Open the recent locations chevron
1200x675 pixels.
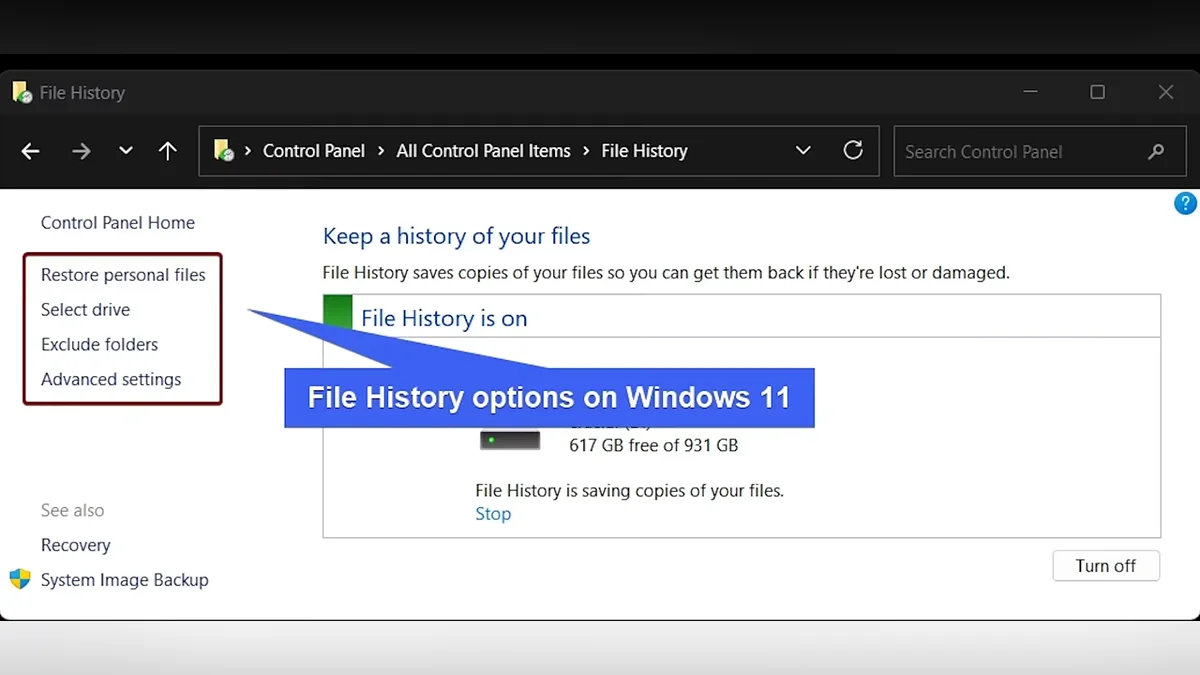coord(125,151)
